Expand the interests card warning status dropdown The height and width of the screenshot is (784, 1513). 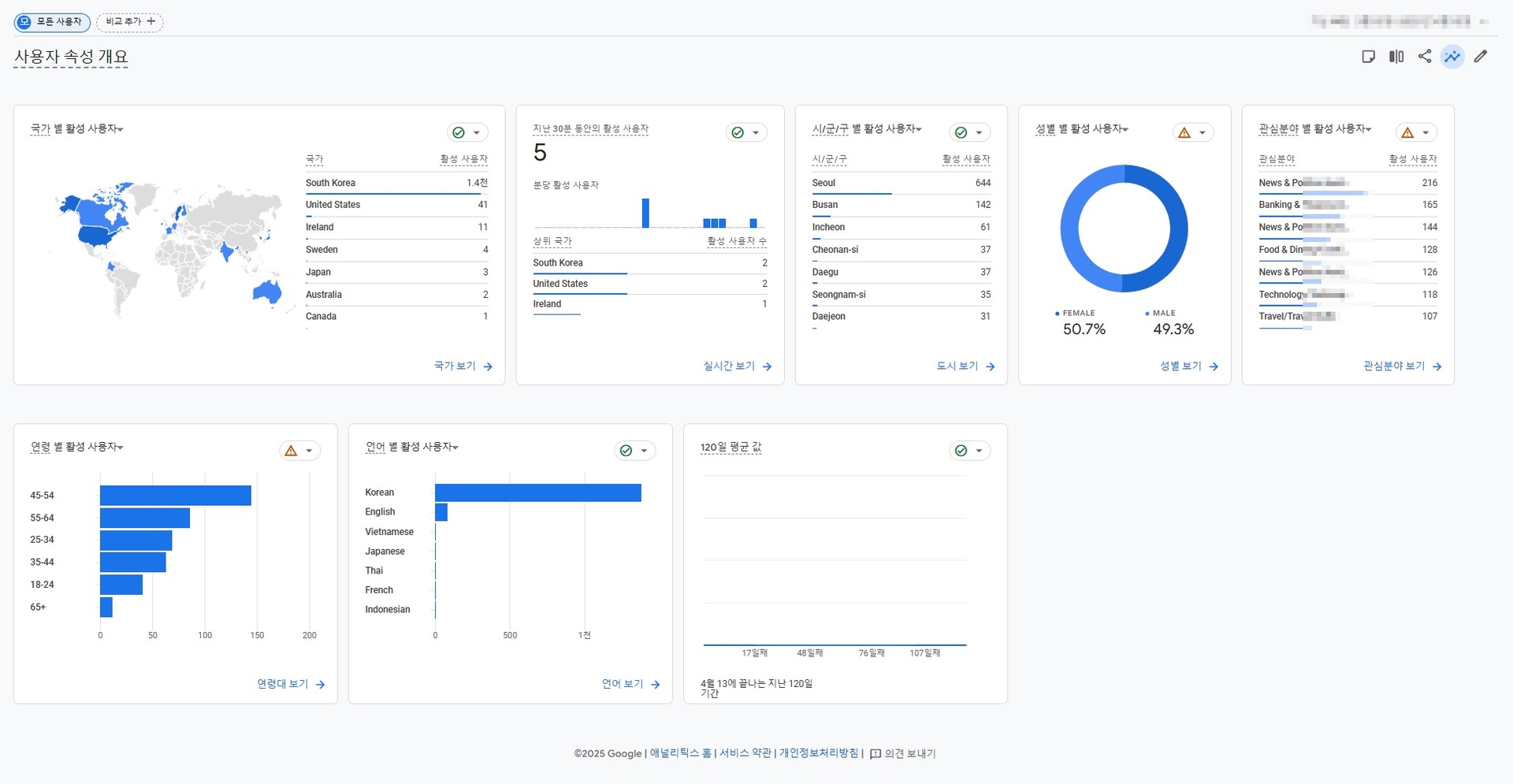[1417, 132]
